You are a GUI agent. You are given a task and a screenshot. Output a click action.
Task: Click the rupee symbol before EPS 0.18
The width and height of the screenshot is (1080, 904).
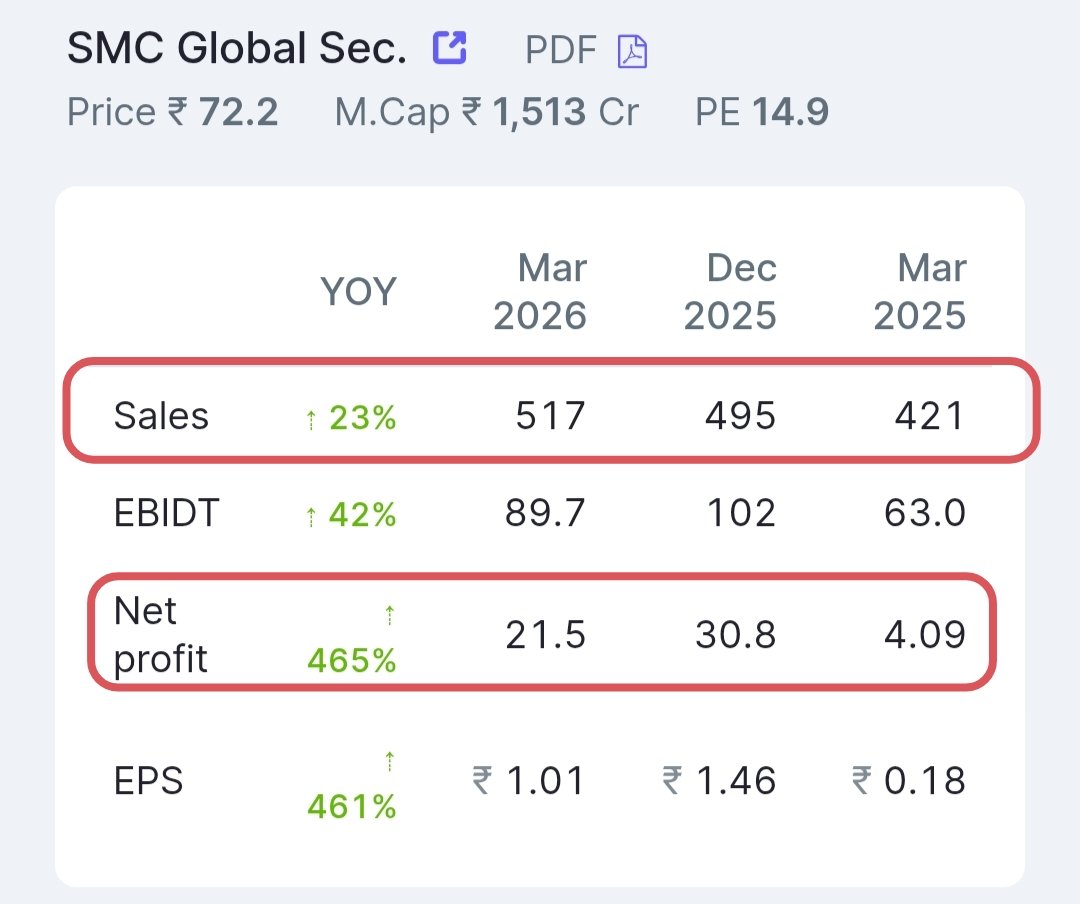pyautogui.click(x=862, y=781)
